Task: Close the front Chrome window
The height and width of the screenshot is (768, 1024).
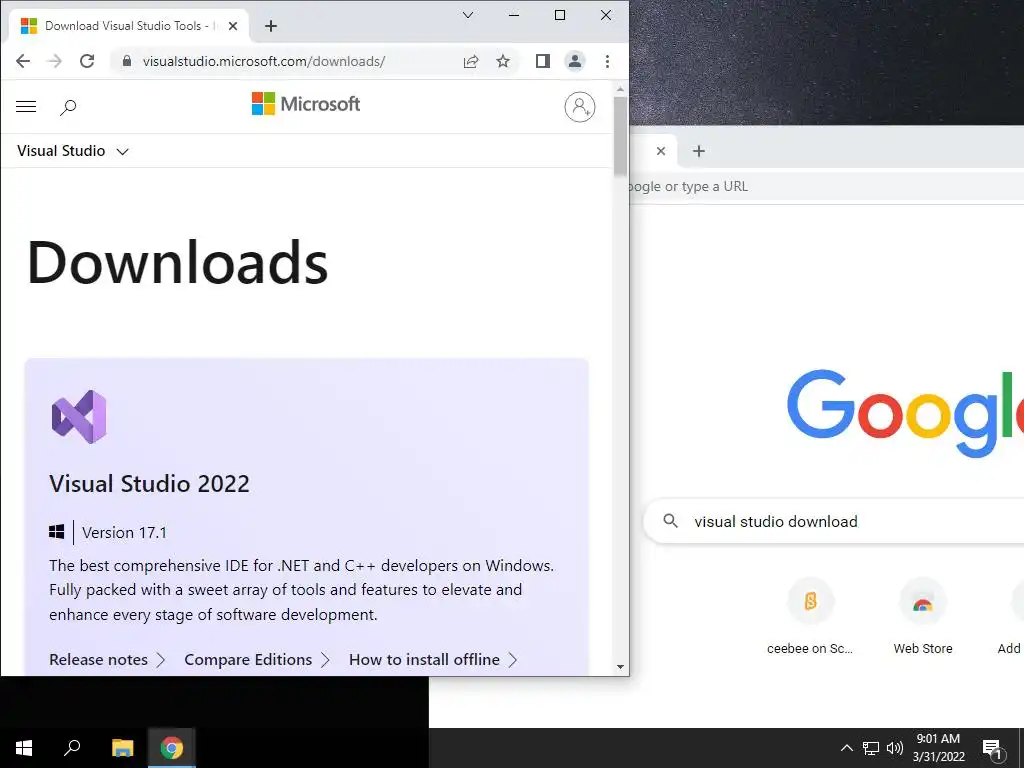Action: [x=606, y=15]
